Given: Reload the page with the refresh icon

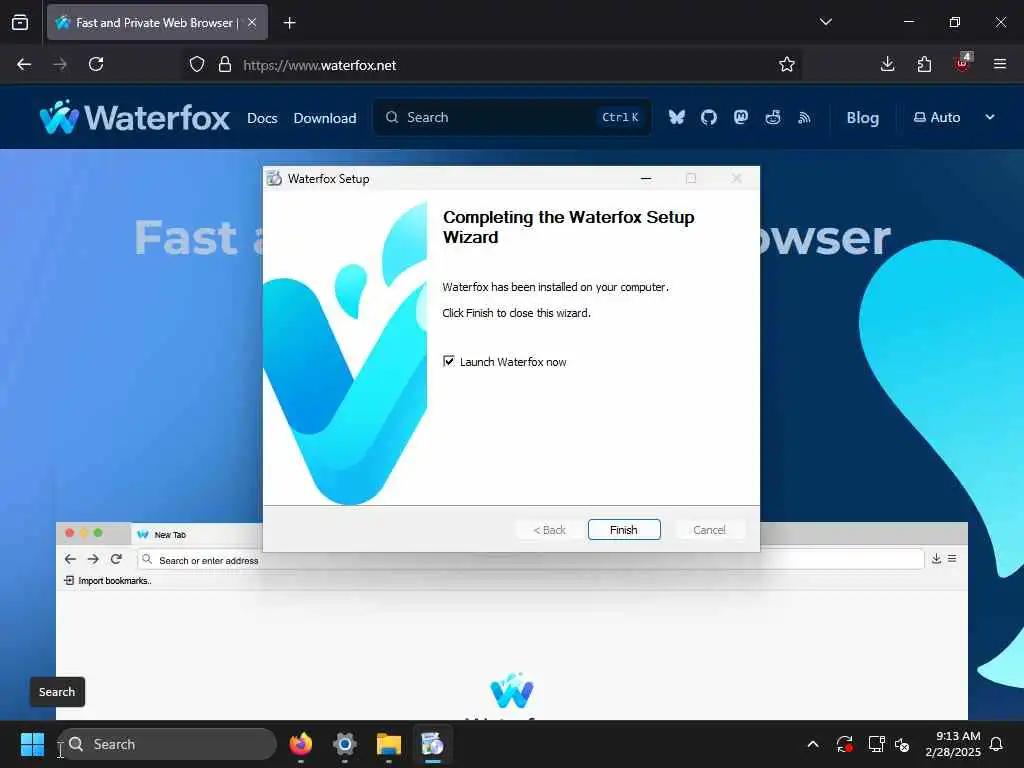Looking at the screenshot, I should tap(96, 65).
